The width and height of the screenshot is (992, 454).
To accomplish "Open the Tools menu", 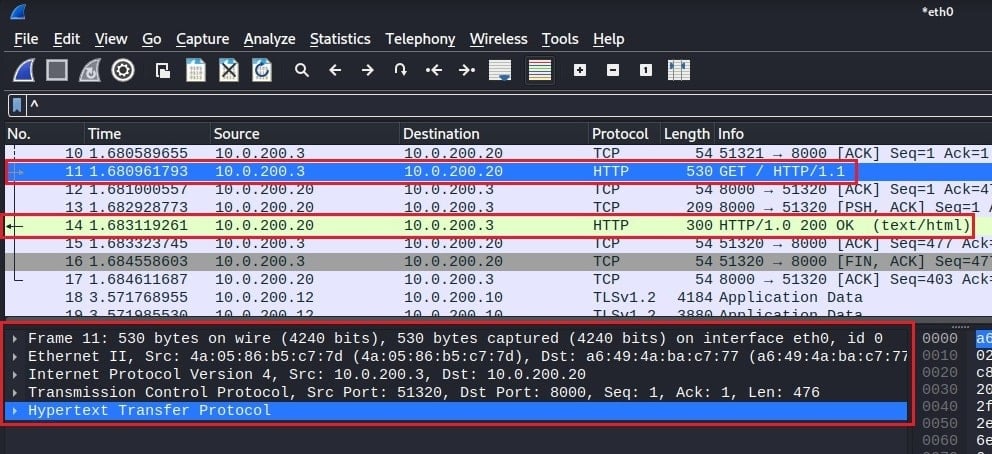I will point(560,39).
